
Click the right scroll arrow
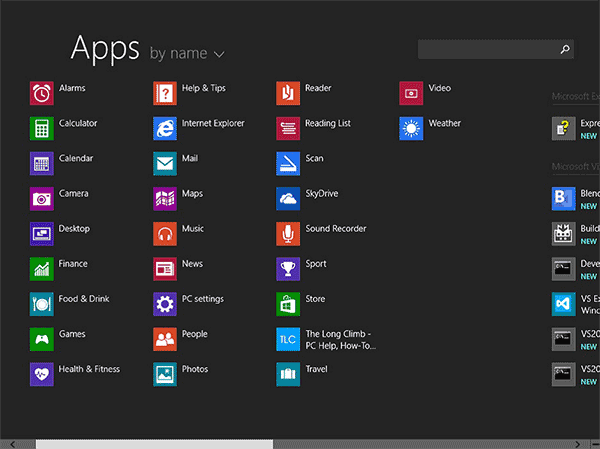(577, 443)
